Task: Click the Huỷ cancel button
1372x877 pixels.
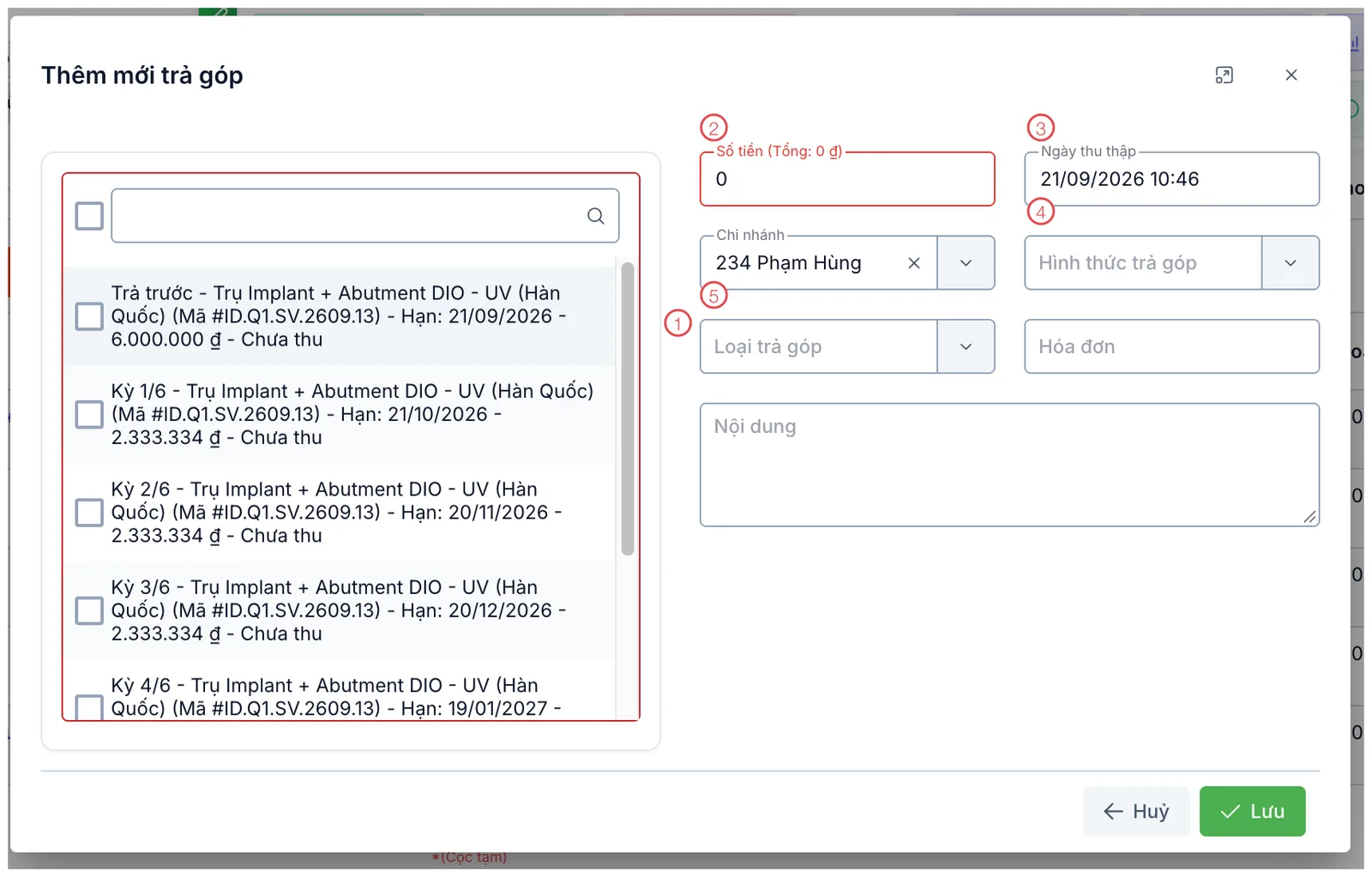Action: (1136, 811)
